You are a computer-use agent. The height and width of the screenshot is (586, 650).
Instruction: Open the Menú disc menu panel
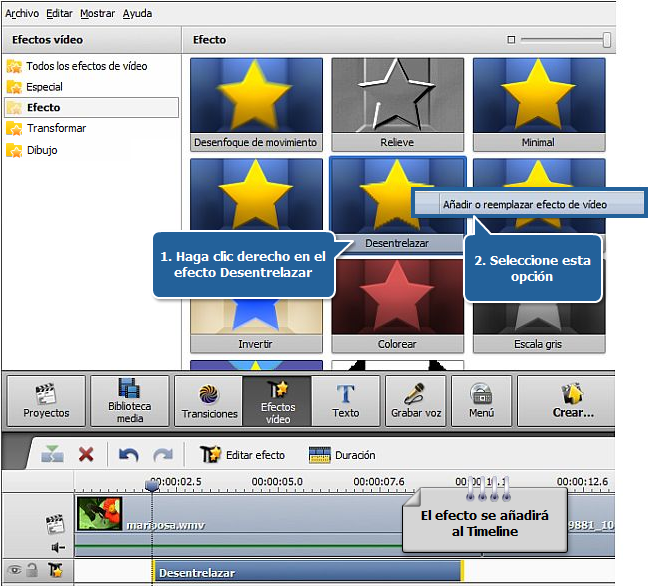pos(481,400)
